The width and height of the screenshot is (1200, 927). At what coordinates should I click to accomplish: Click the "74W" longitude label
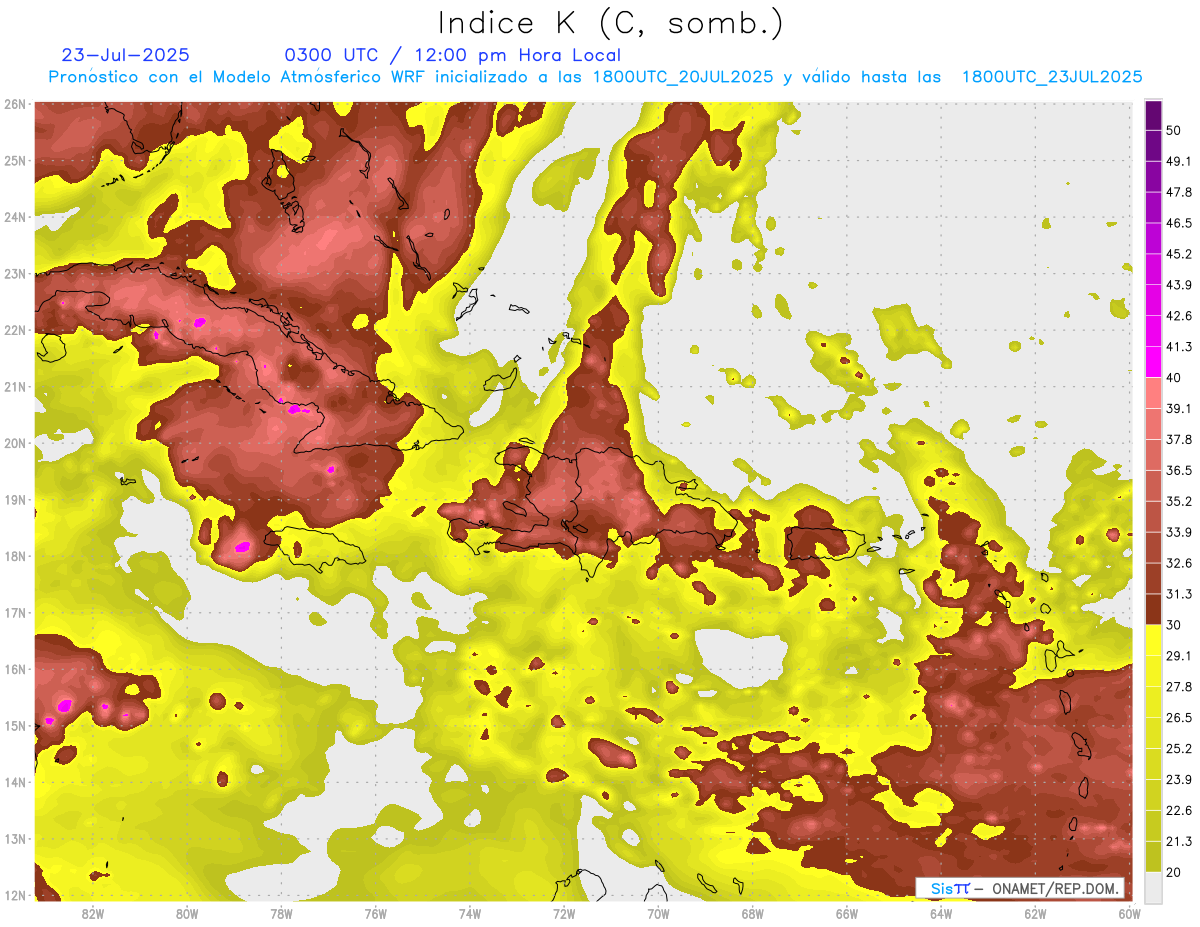tap(470, 914)
